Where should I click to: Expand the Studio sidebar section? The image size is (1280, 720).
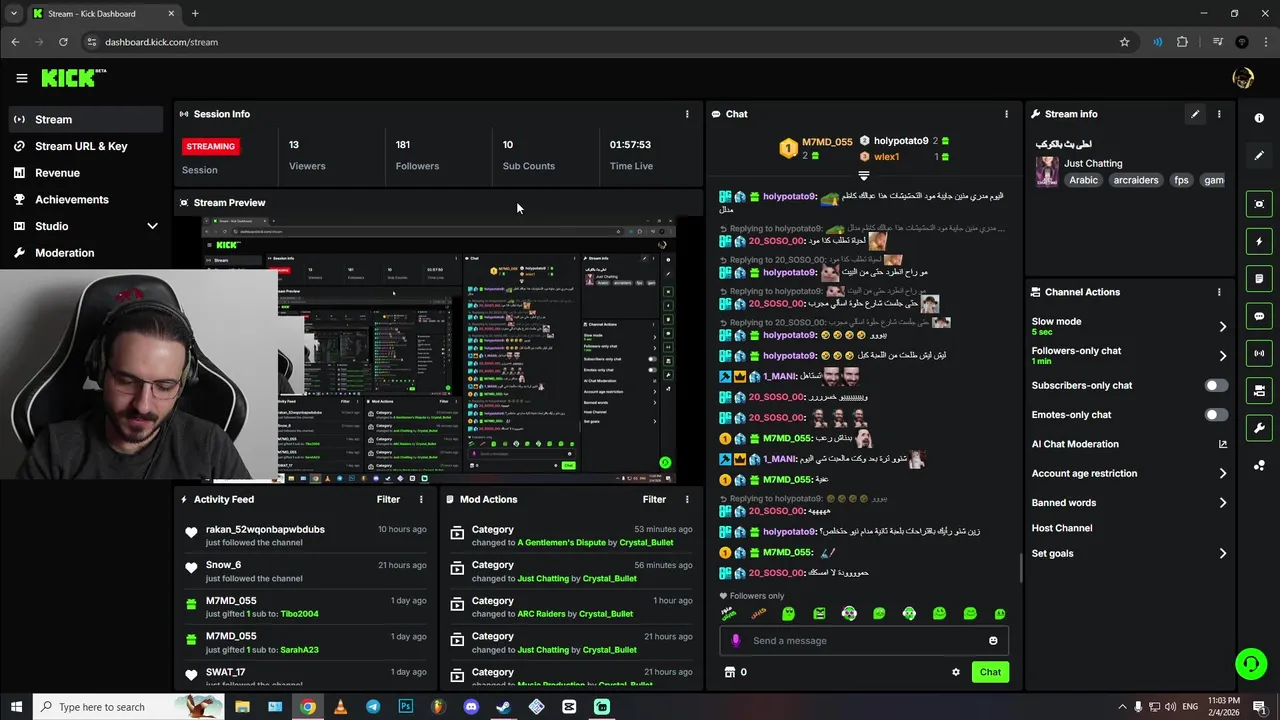pyautogui.click(x=152, y=226)
